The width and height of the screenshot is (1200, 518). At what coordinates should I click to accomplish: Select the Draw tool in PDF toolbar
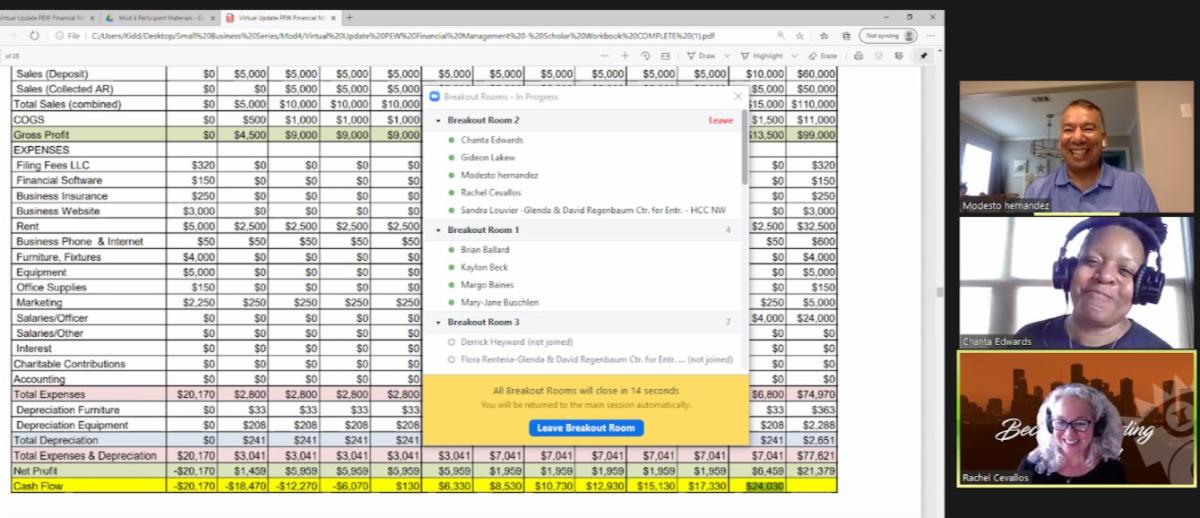coord(701,56)
